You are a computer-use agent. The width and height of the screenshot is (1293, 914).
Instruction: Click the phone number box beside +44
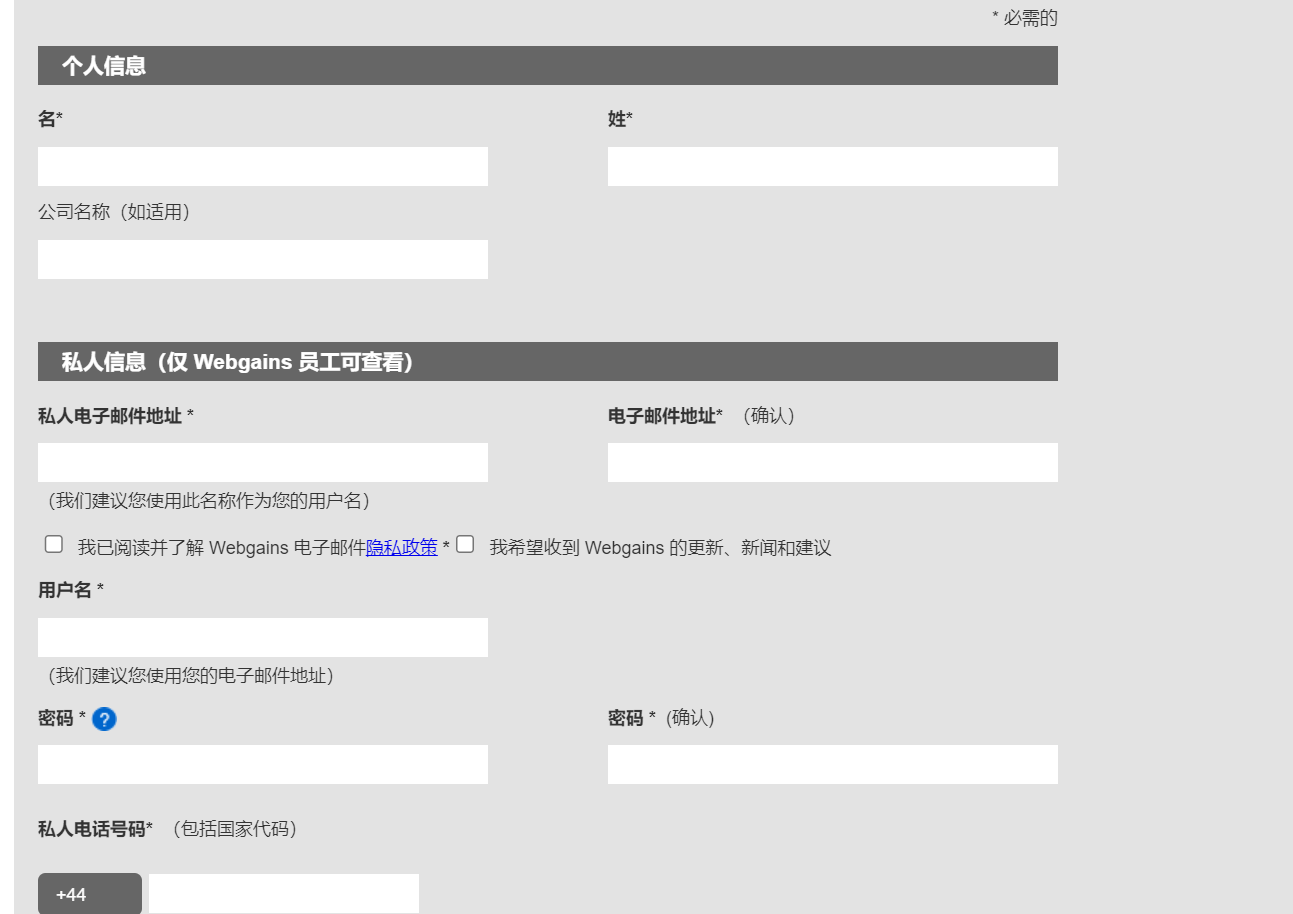pos(284,894)
